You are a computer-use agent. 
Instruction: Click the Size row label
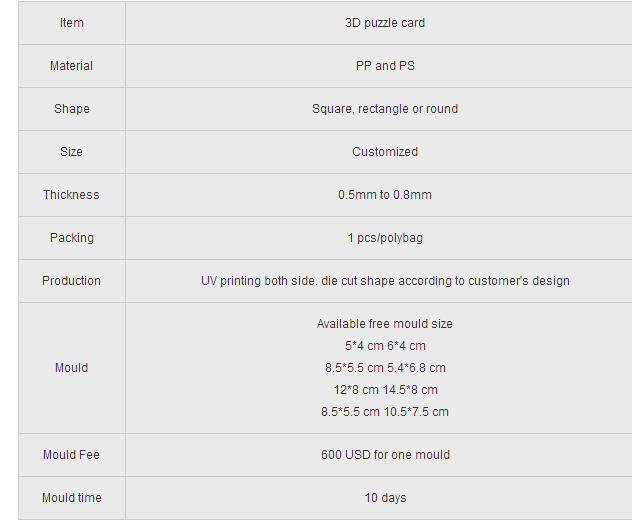(72, 152)
